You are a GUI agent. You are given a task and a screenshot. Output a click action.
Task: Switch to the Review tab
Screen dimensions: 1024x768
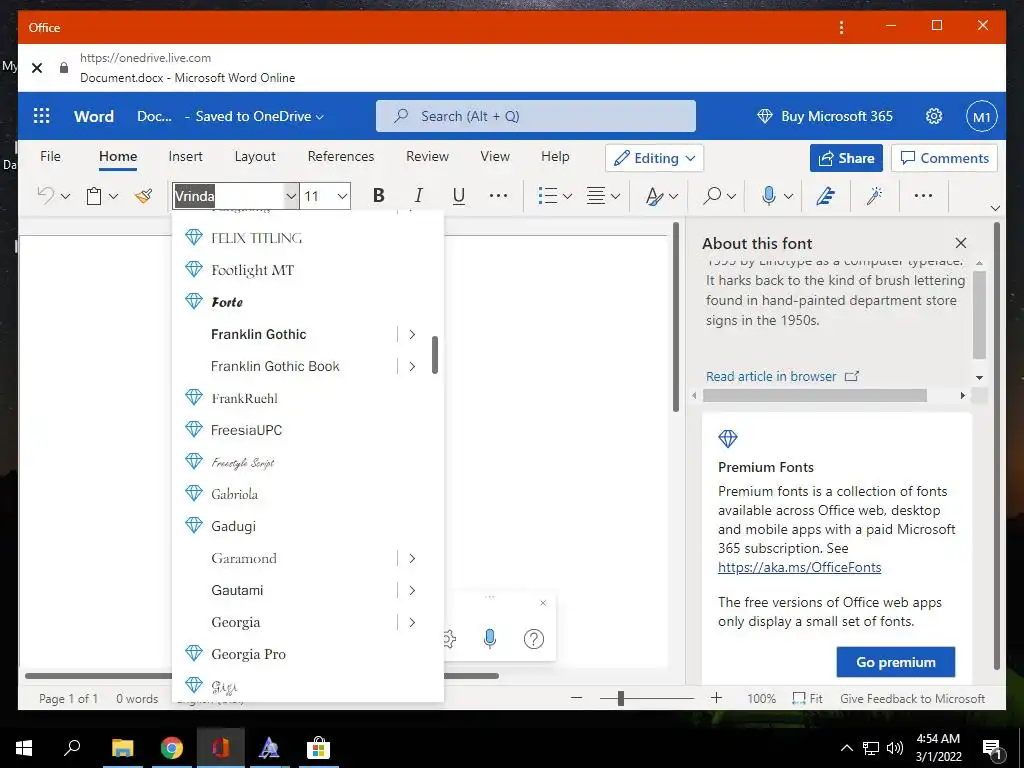pyautogui.click(x=427, y=156)
